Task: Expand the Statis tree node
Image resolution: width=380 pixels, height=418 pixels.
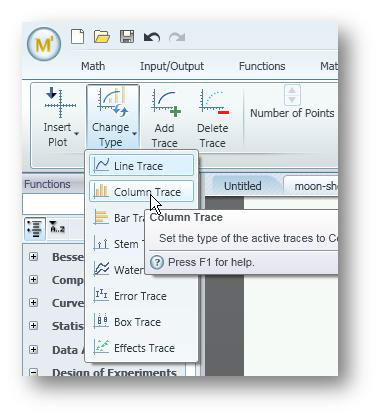Action: 33,326
